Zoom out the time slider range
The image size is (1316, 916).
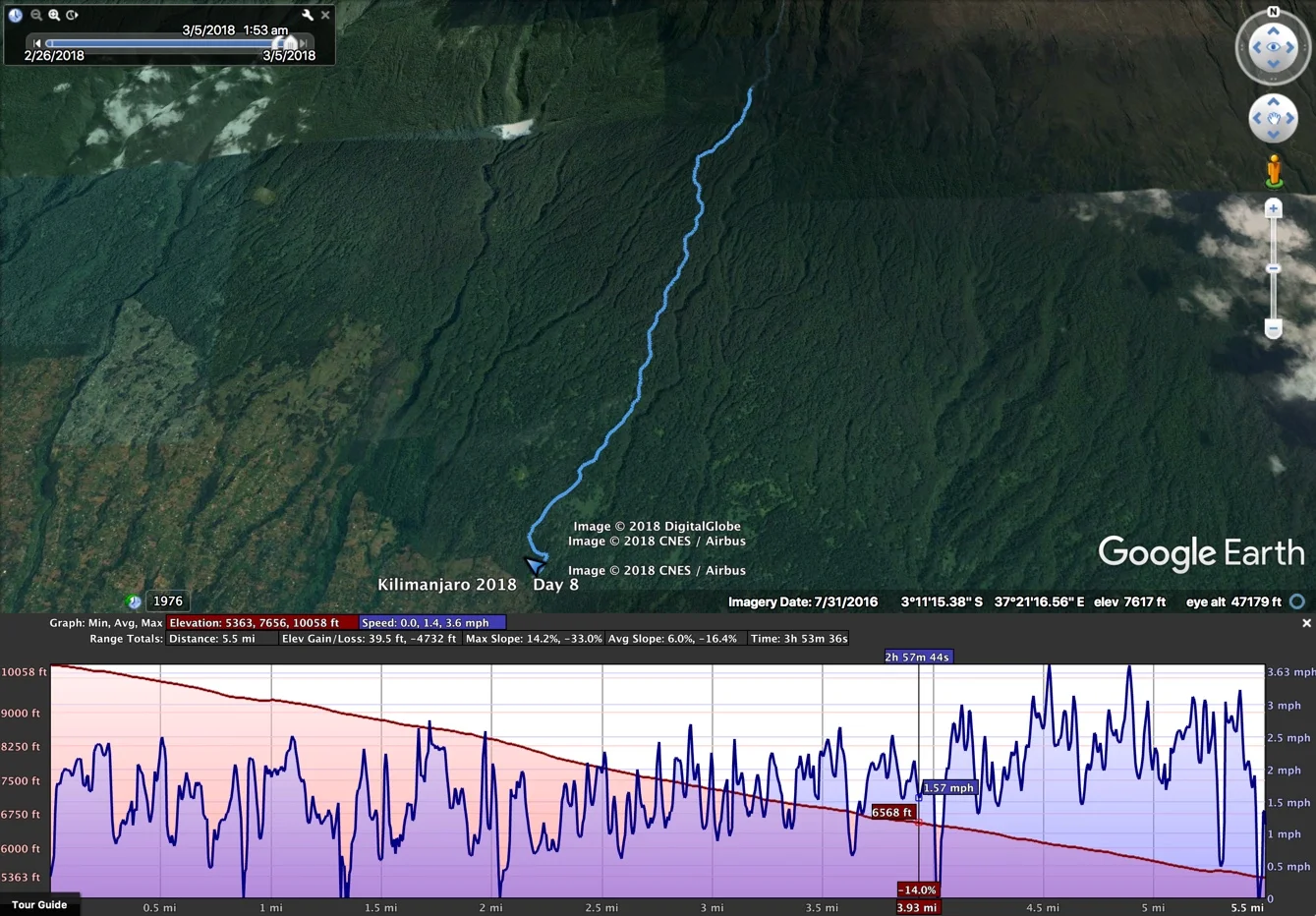point(36,15)
